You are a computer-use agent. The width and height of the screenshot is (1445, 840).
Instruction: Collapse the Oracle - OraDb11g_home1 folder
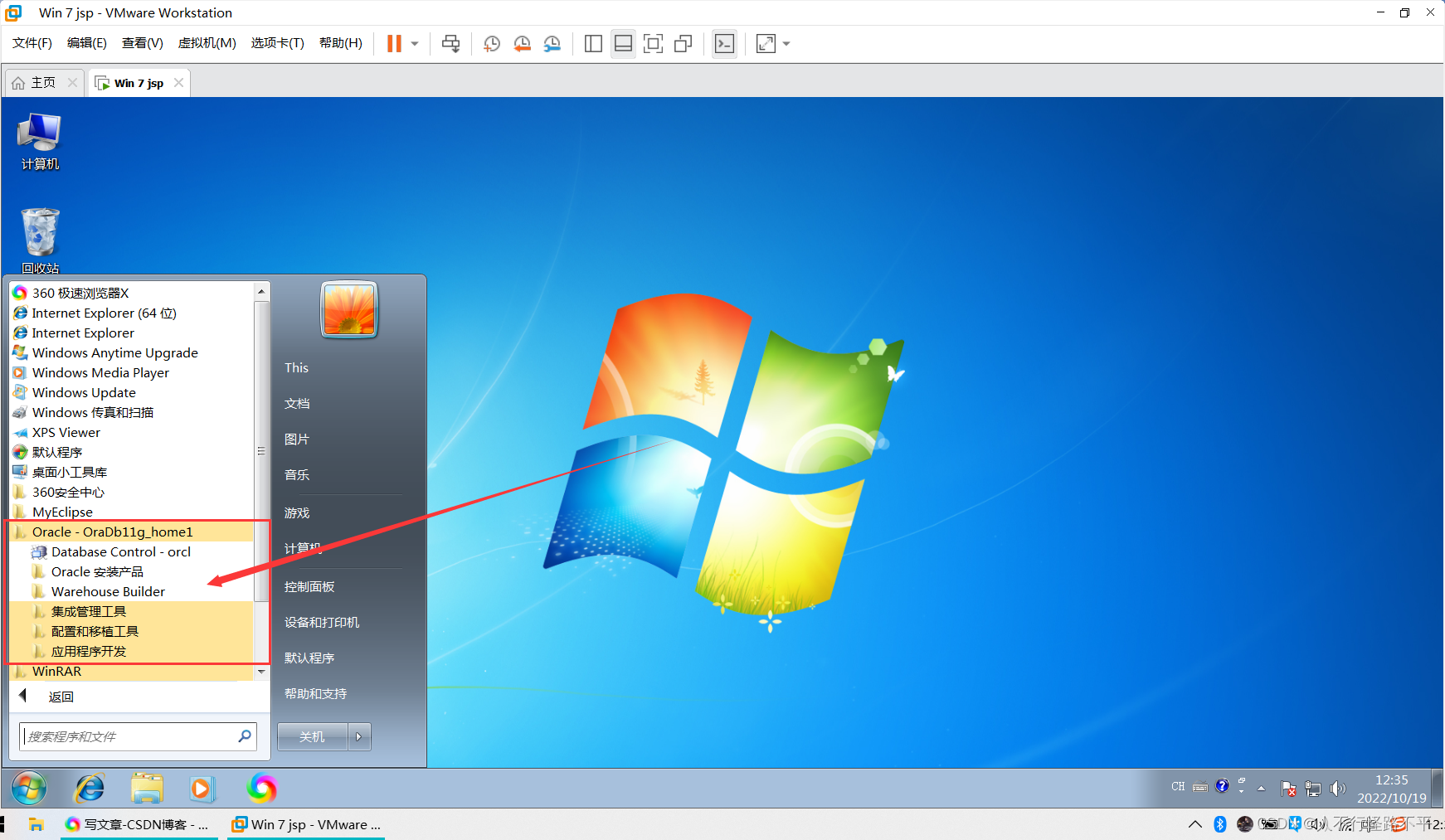coord(133,532)
